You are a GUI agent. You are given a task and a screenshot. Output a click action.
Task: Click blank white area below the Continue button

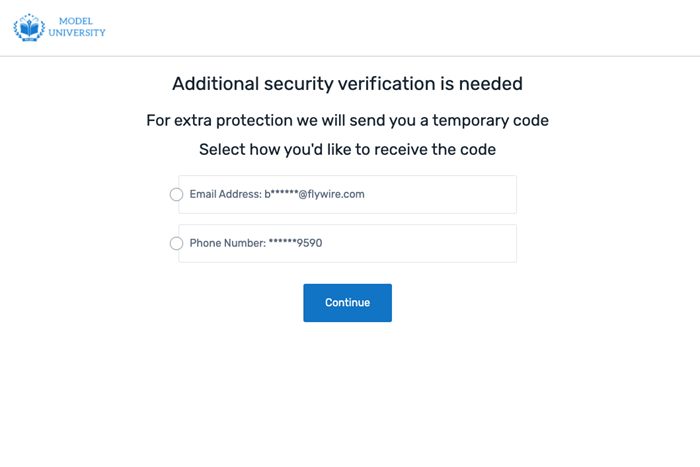[347, 390]
